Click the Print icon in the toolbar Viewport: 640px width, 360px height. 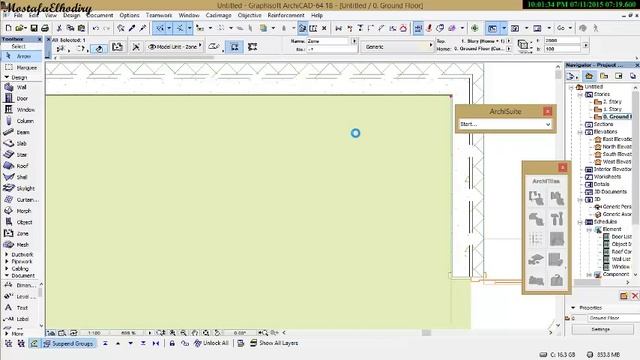[x=45, y=28]
